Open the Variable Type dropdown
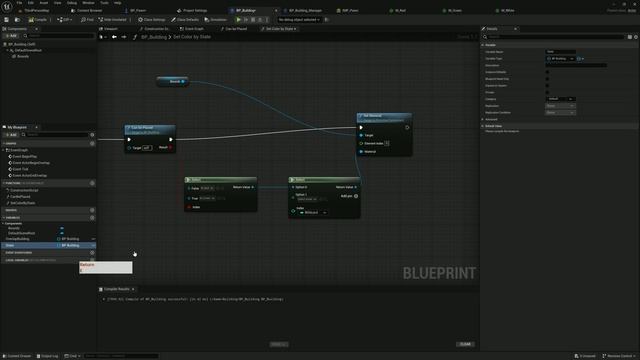Screen dimensions: 640x360 (x=560, y=59)
